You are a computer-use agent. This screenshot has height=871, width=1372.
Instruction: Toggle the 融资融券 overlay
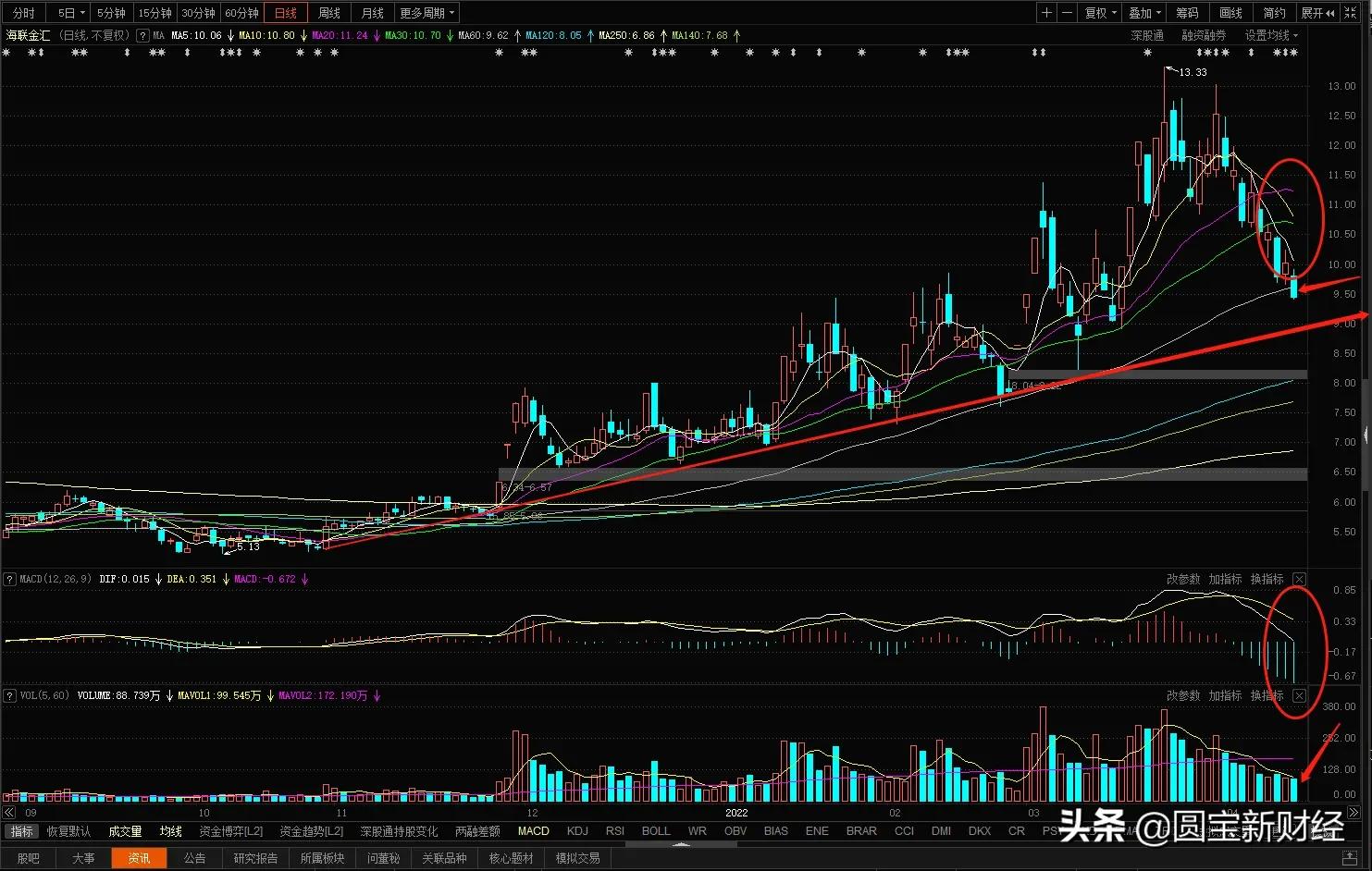coord(1204,36)
